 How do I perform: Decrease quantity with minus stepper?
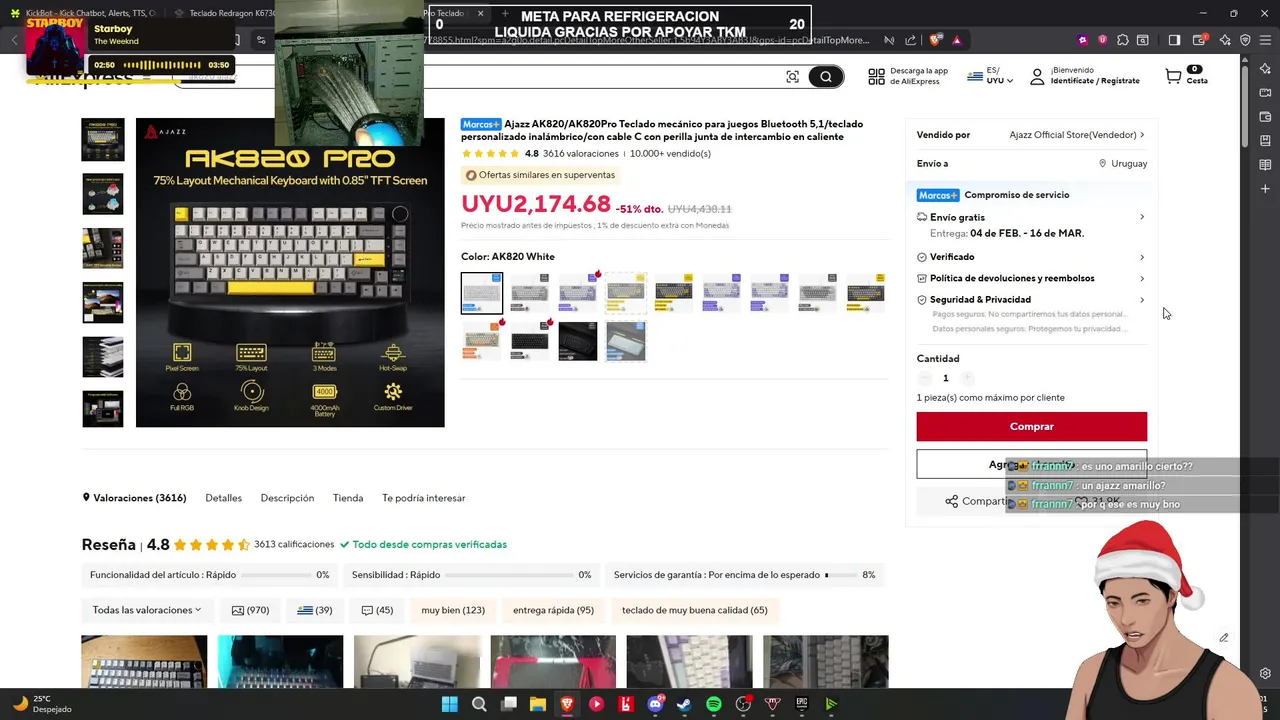point(925,378)
